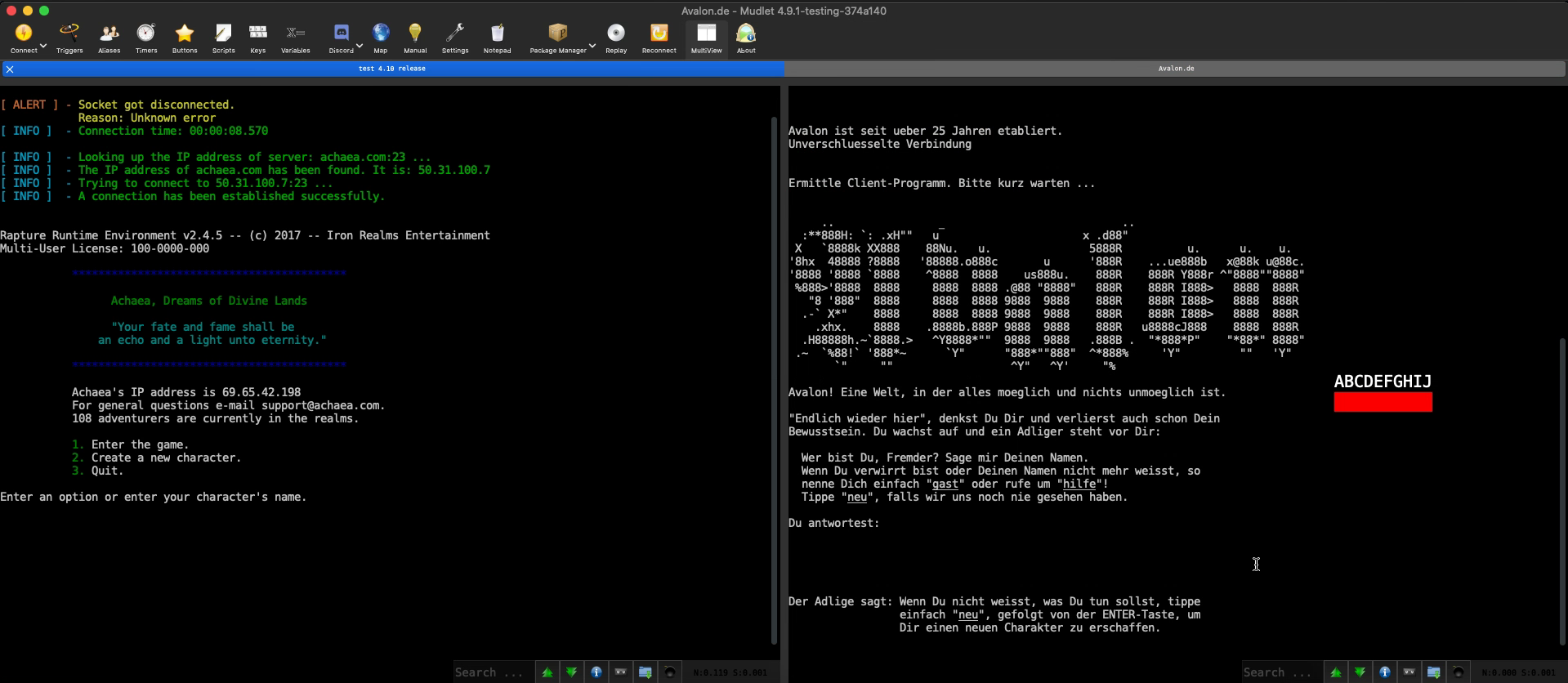
Task: Open the Scripts editor
Action: (x=223, y=38)
